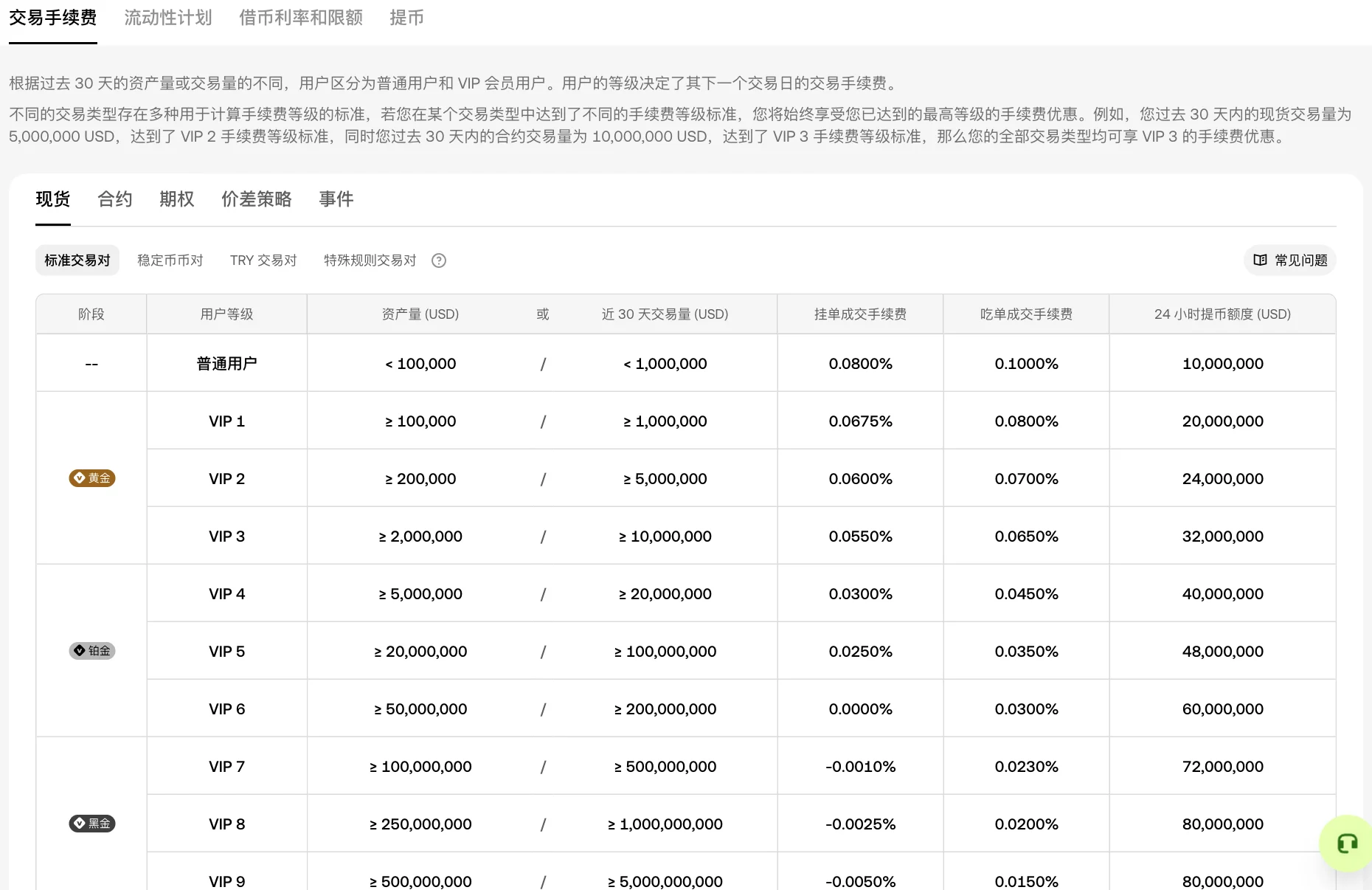Click the VIP 1 level cell
The height and width of the screenshot is (890, 1372).
point(226,421)
